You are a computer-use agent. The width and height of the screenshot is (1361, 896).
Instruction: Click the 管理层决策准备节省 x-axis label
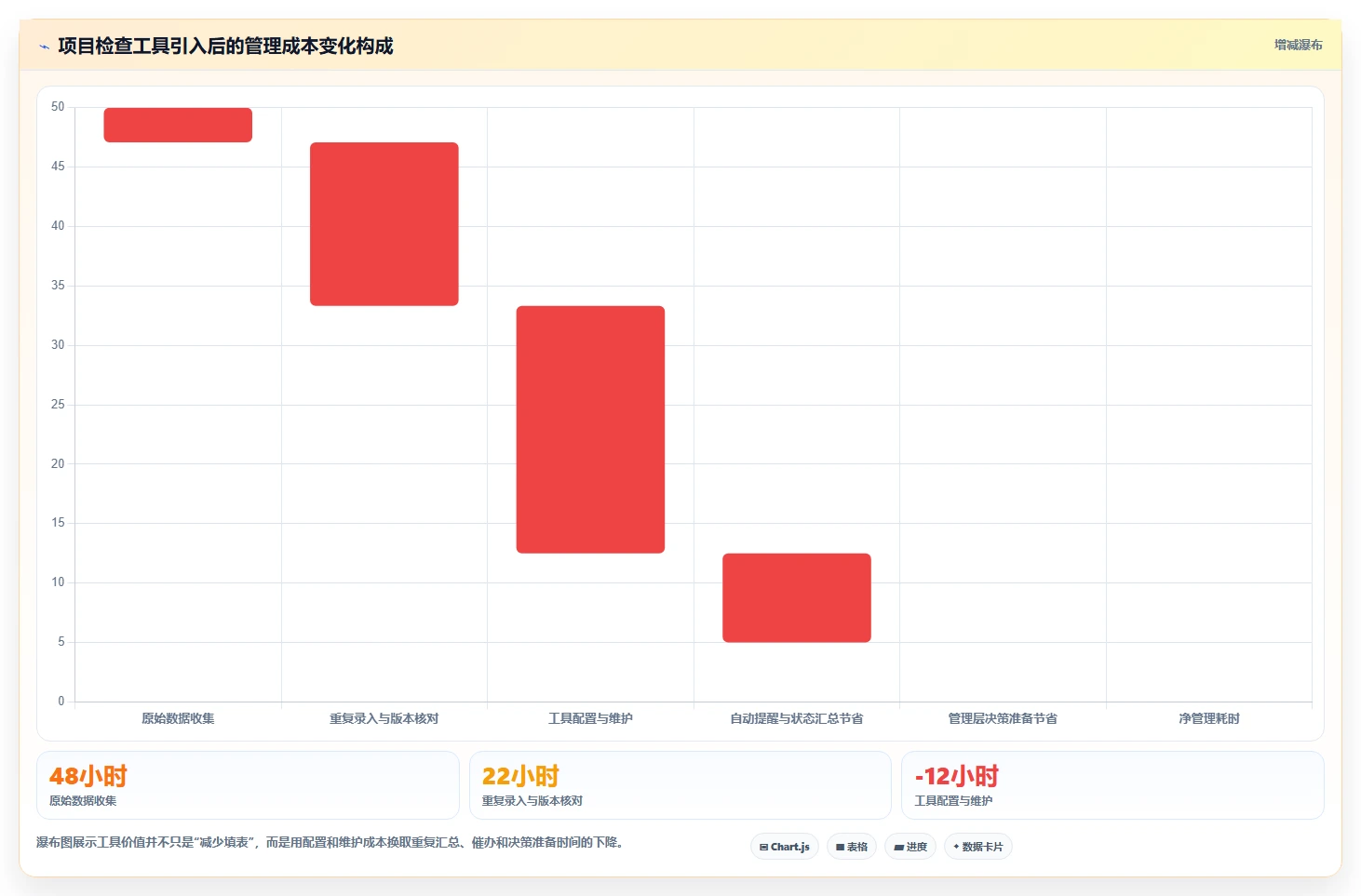(x=1003, y=718)
